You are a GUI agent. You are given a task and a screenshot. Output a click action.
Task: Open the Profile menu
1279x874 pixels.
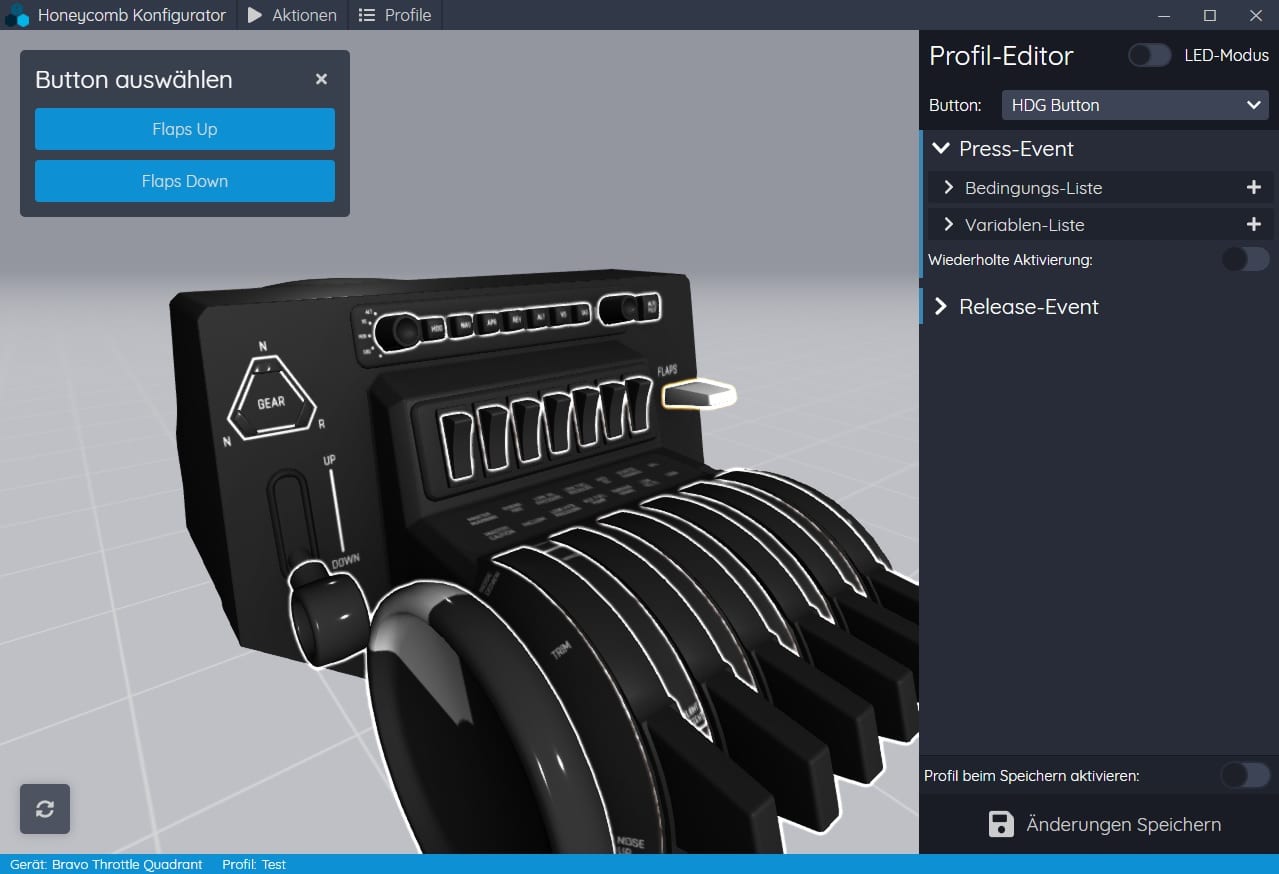[x=395, y=15]
